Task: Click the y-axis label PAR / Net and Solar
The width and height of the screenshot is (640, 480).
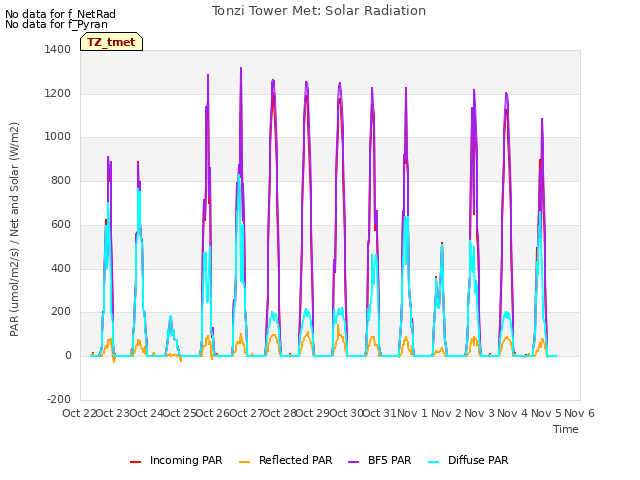Action: click(14, 229)
